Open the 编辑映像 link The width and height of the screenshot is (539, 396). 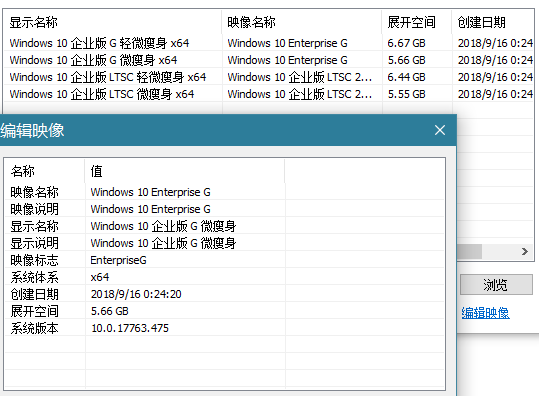pos(485,313)
